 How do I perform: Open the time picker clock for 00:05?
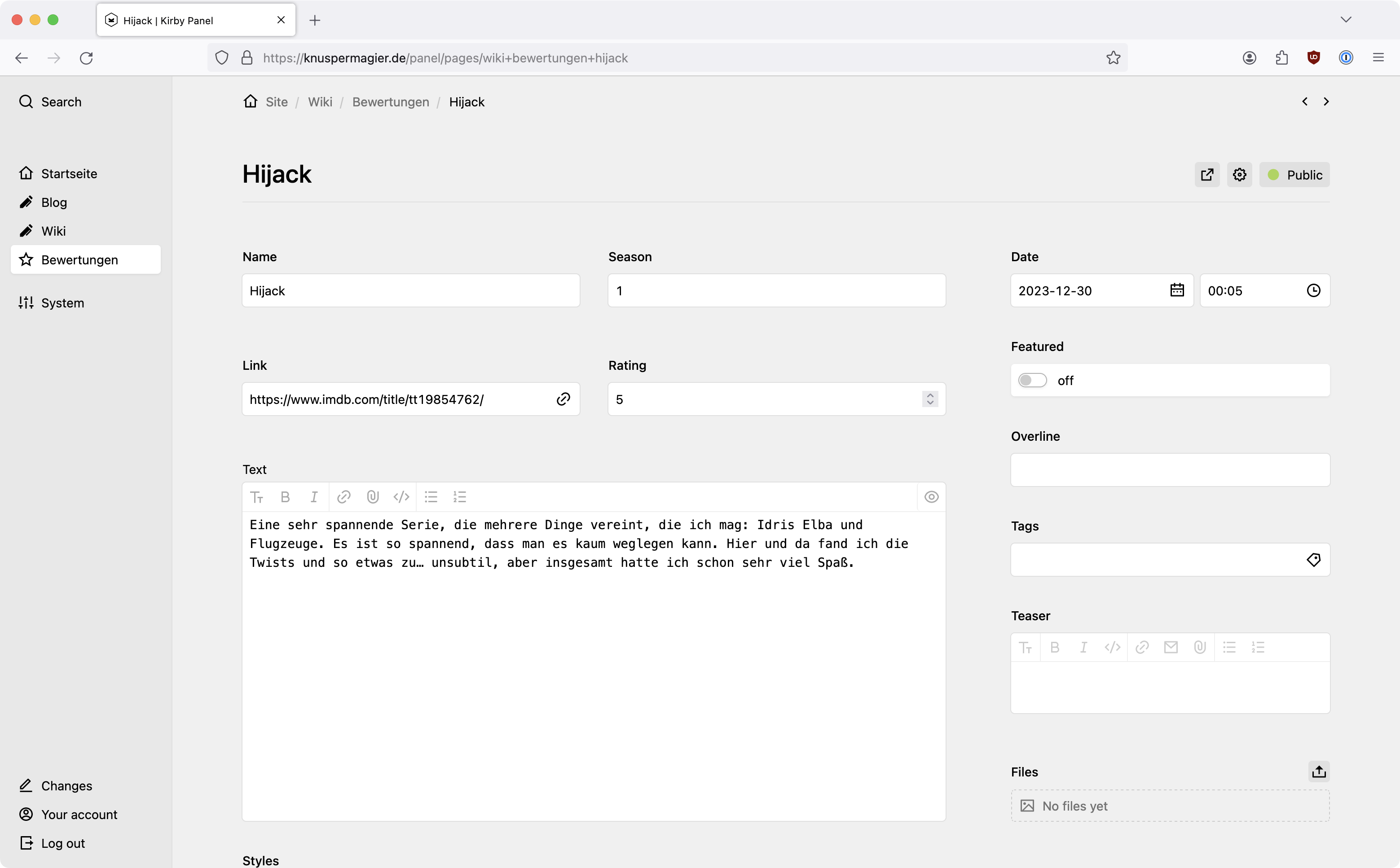pos(1313,290)
